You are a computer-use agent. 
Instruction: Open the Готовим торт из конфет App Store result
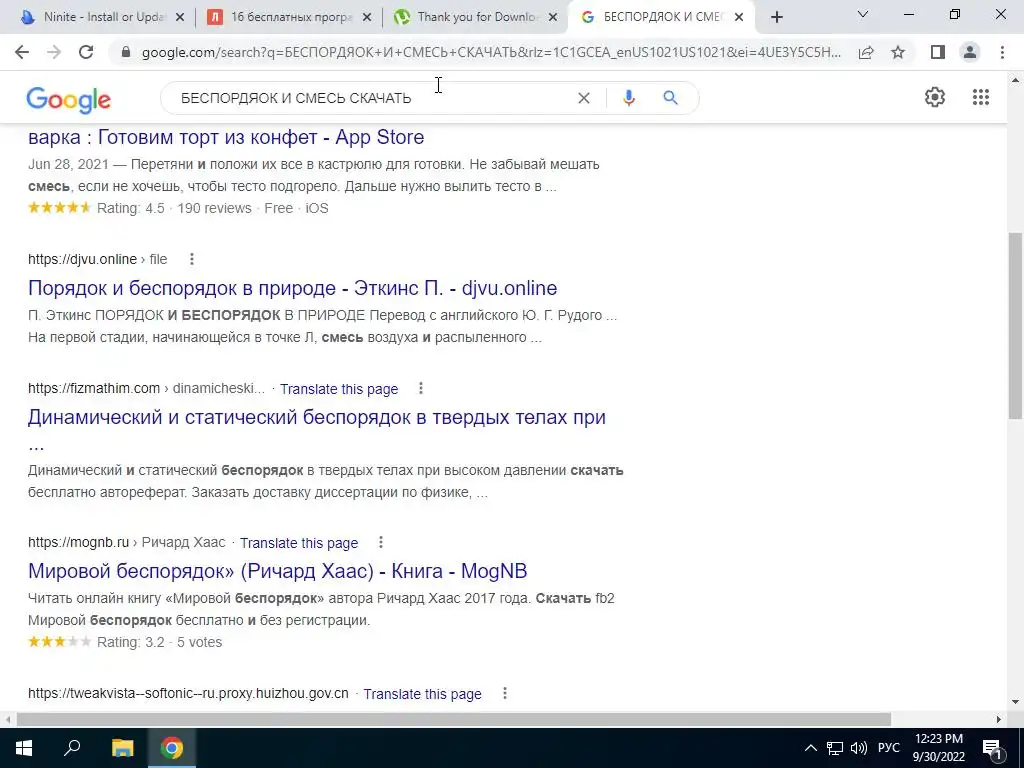point(226,137)
